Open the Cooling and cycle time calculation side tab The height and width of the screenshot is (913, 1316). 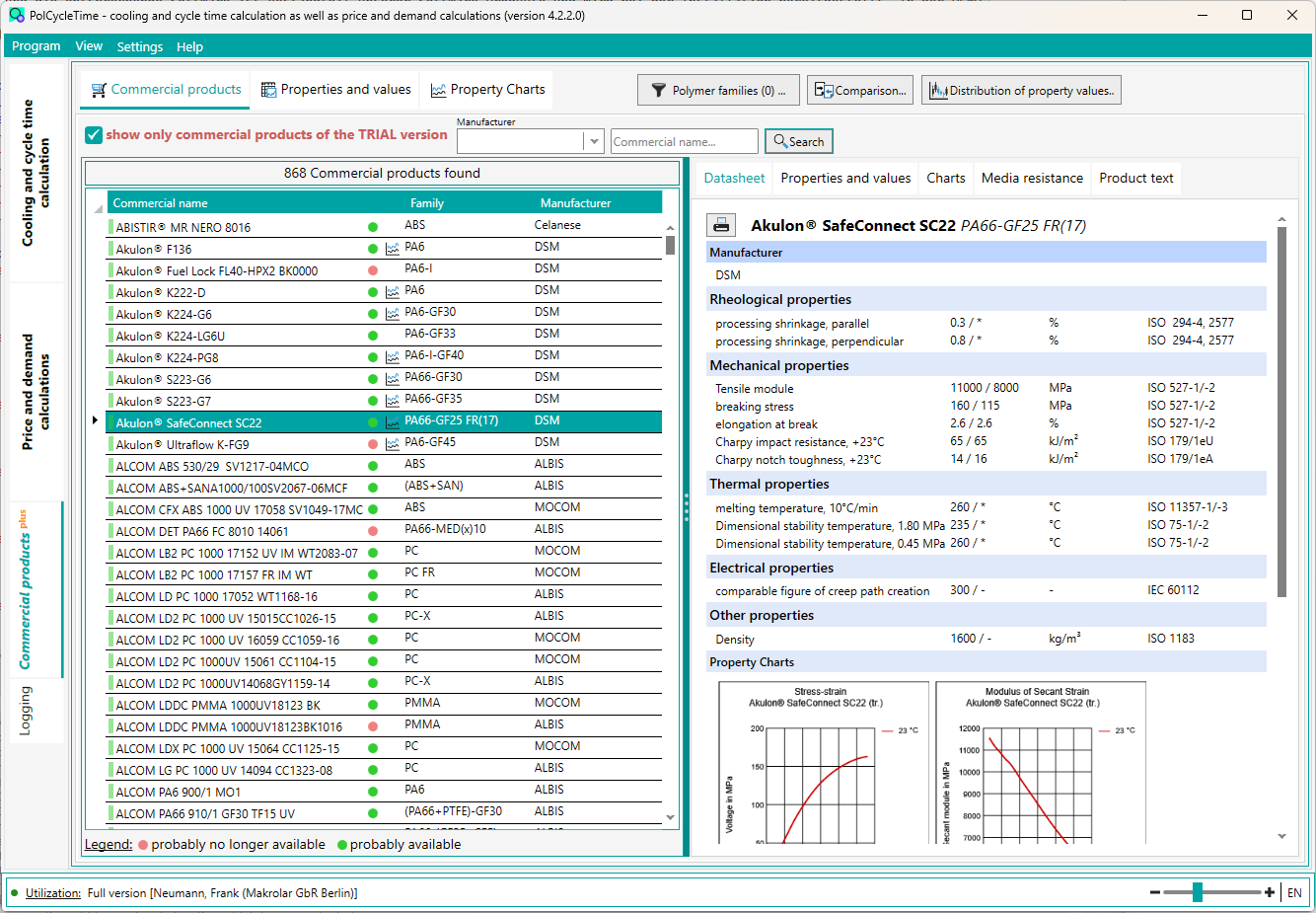coord(37,173)
